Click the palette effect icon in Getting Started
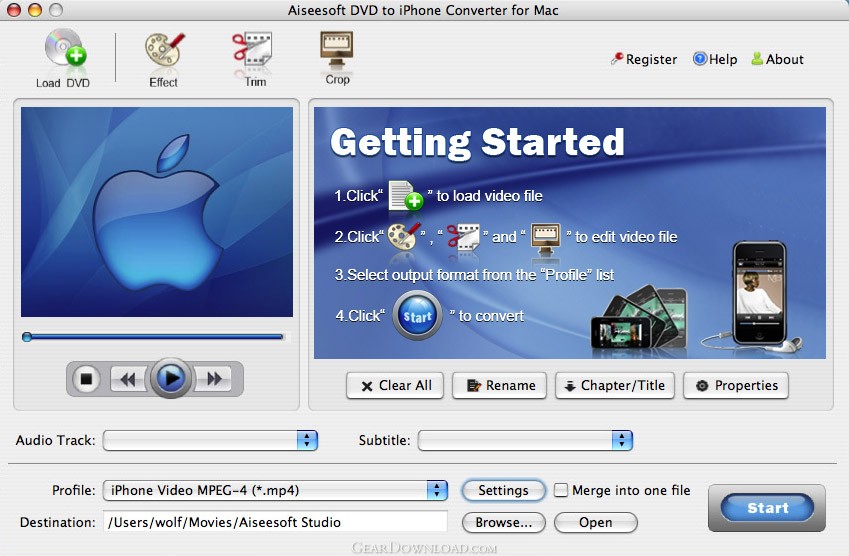The height and width of the screenshot is (556, 849). tap(404, 236)
